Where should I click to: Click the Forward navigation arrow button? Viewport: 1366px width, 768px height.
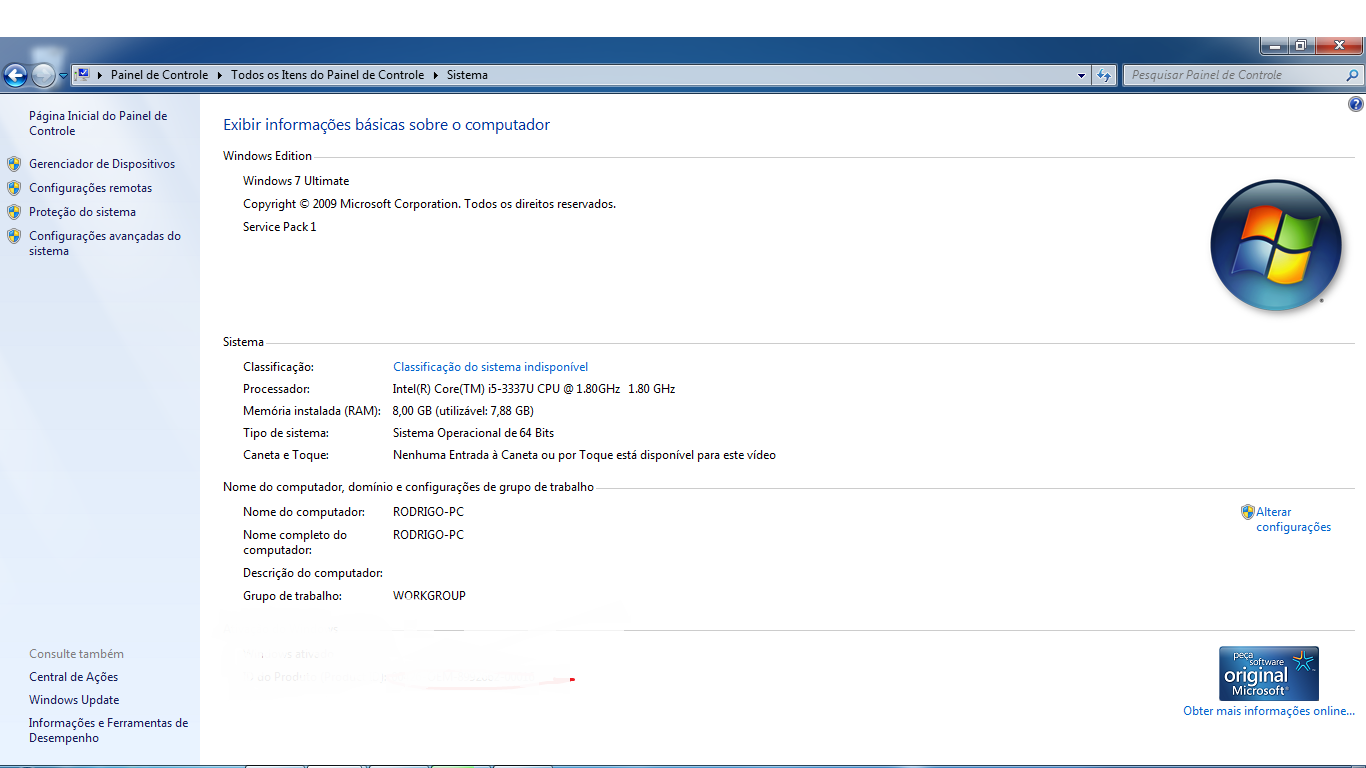click(x=43, y=75)
